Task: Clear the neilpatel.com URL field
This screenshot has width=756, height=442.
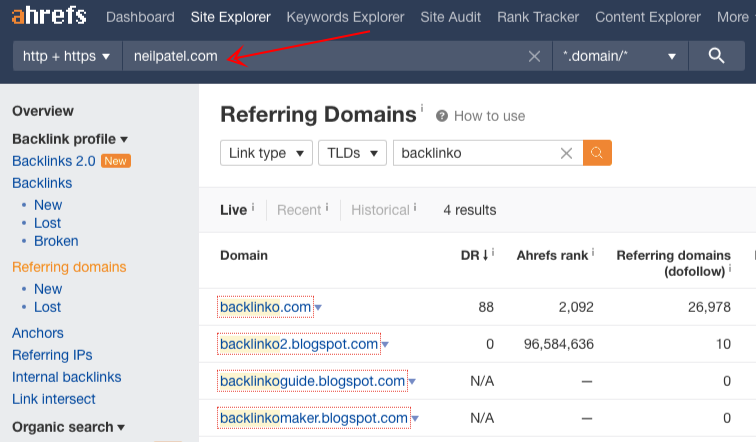Action: point(534,56)
